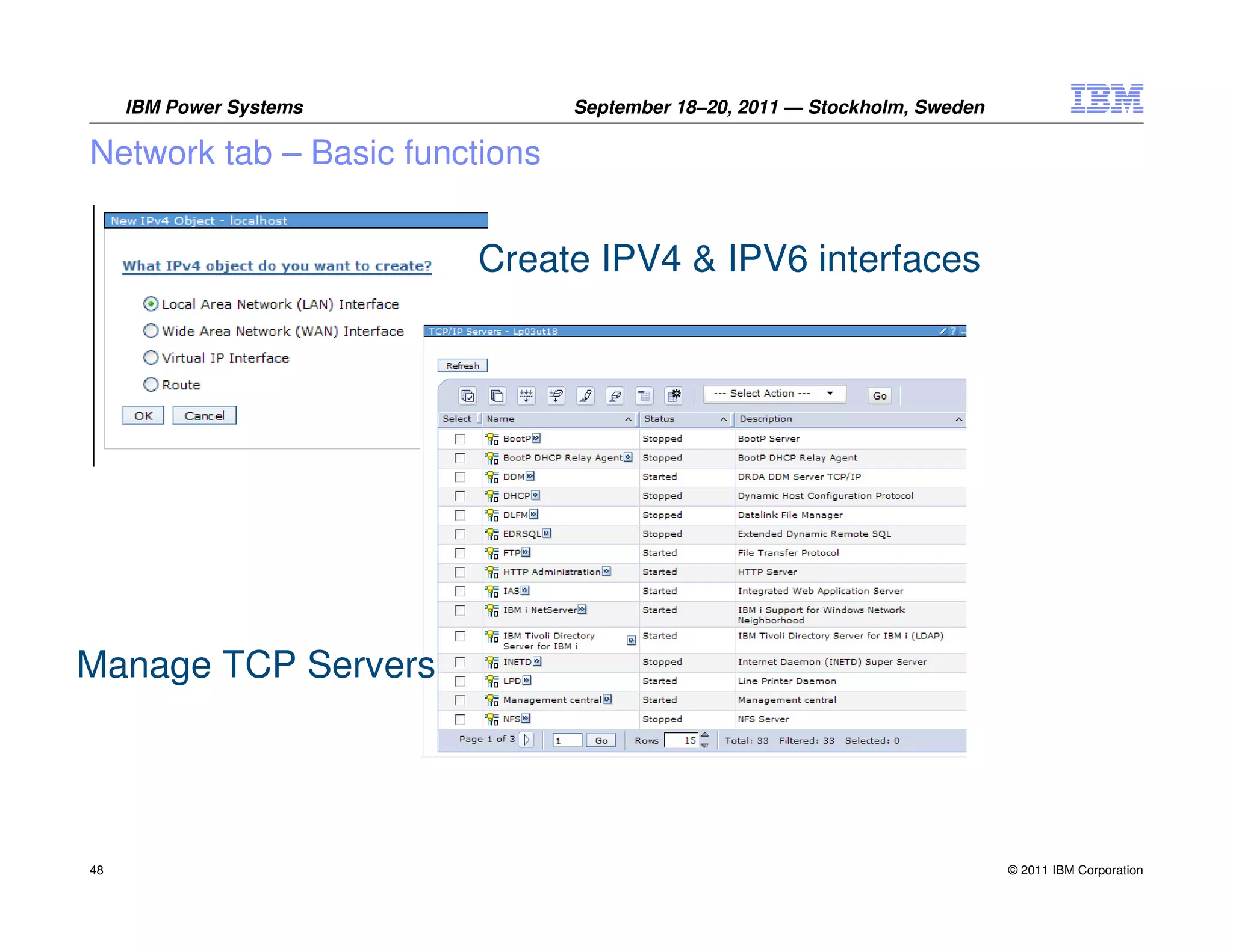Check the IAS row checkbox
The image size is (1233, 952).
pyautogui.click(x=460, y=591)
